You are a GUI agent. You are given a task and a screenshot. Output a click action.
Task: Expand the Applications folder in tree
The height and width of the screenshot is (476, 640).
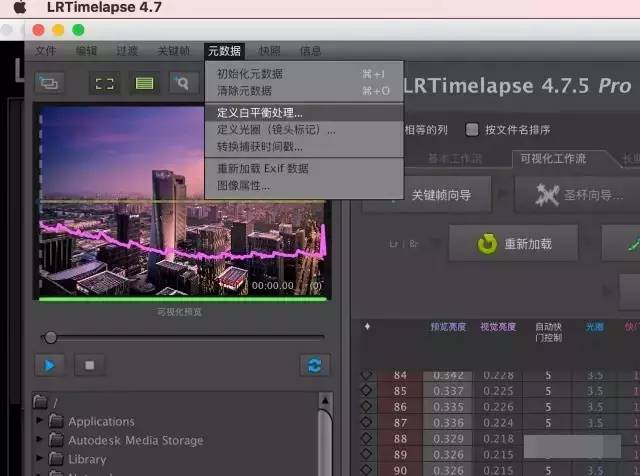click(41, 421)
